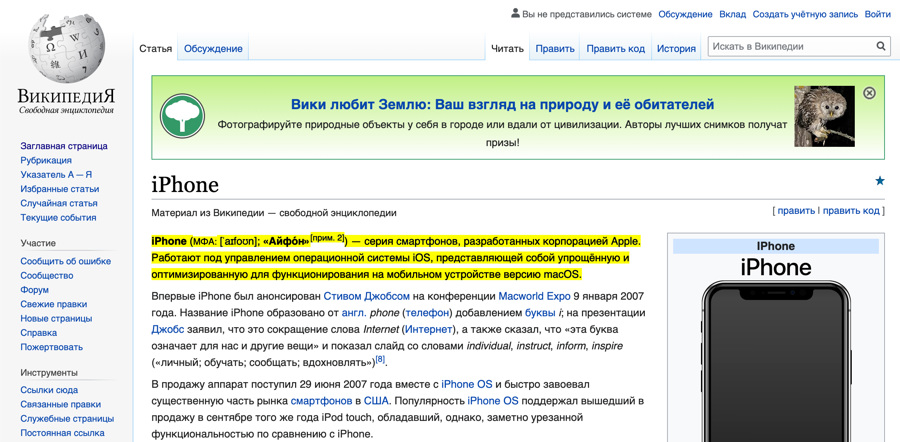Click the search magnifier icon
Viewport: 900px width, 442px height.
coord(880,46)
